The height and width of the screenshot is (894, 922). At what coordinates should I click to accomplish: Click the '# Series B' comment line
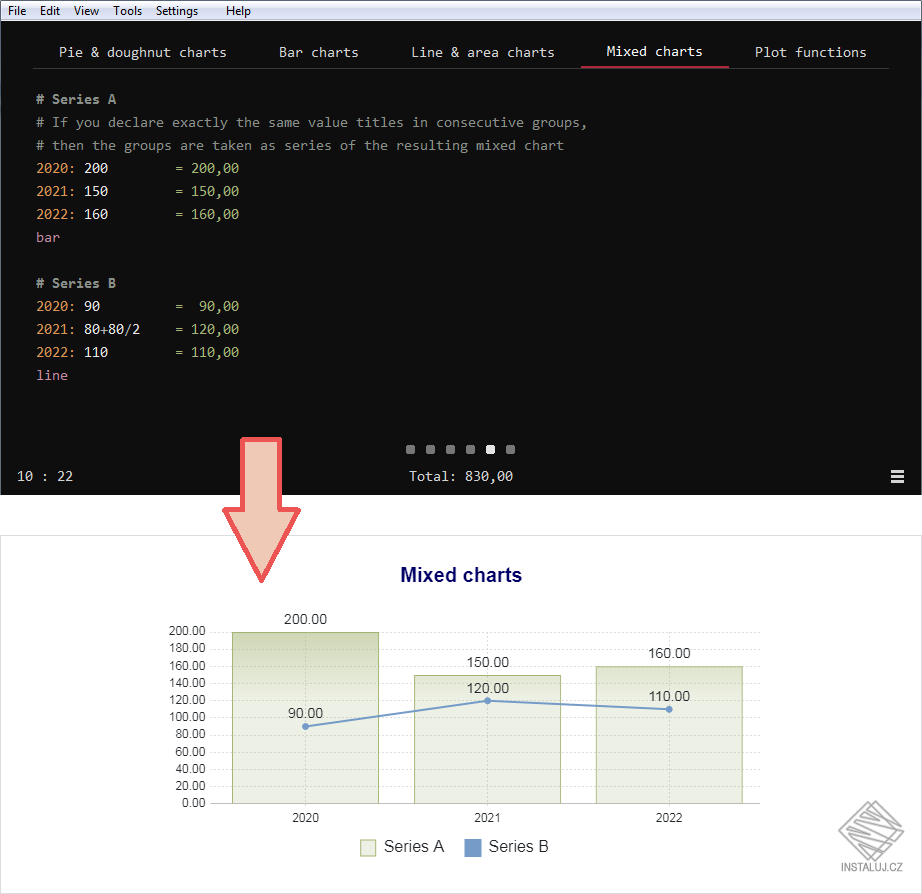pos(76,283)
